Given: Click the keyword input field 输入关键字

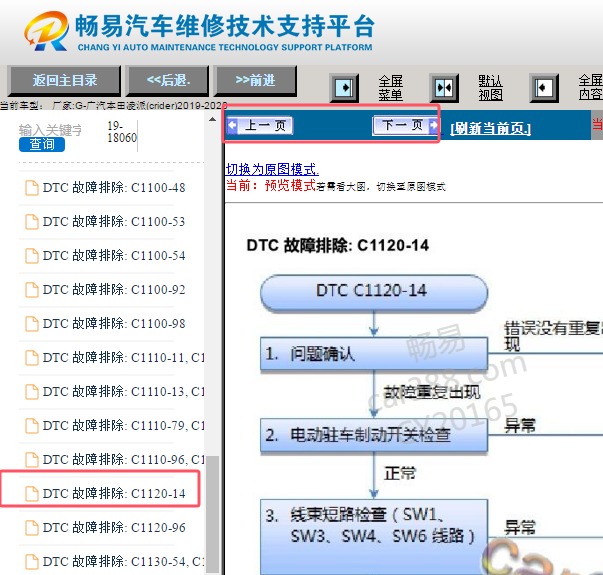Looking at the screenshot, I should [x=50, y=130].
